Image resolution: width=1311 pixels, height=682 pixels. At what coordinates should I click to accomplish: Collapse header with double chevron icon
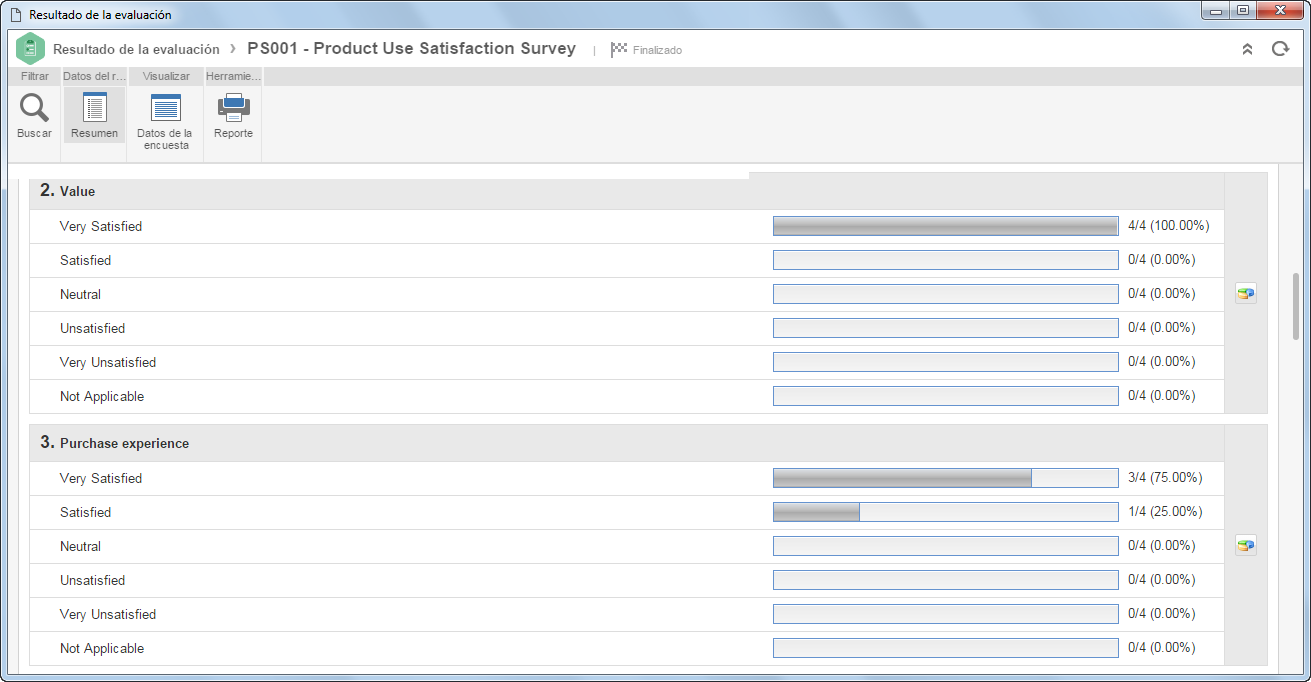click(x=1247, y=49)
